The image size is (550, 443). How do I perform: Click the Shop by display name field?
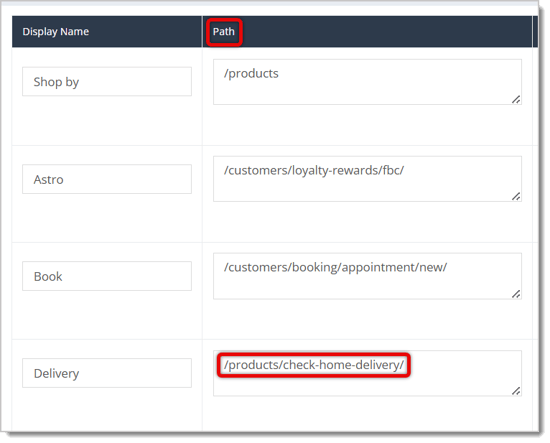point(107,82)
